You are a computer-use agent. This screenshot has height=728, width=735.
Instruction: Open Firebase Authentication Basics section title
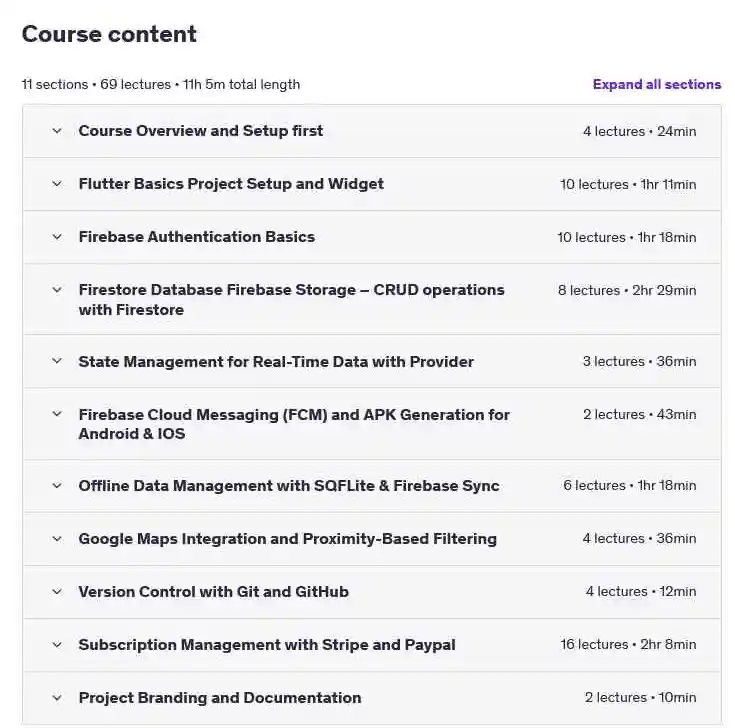[x=197, y=237]
